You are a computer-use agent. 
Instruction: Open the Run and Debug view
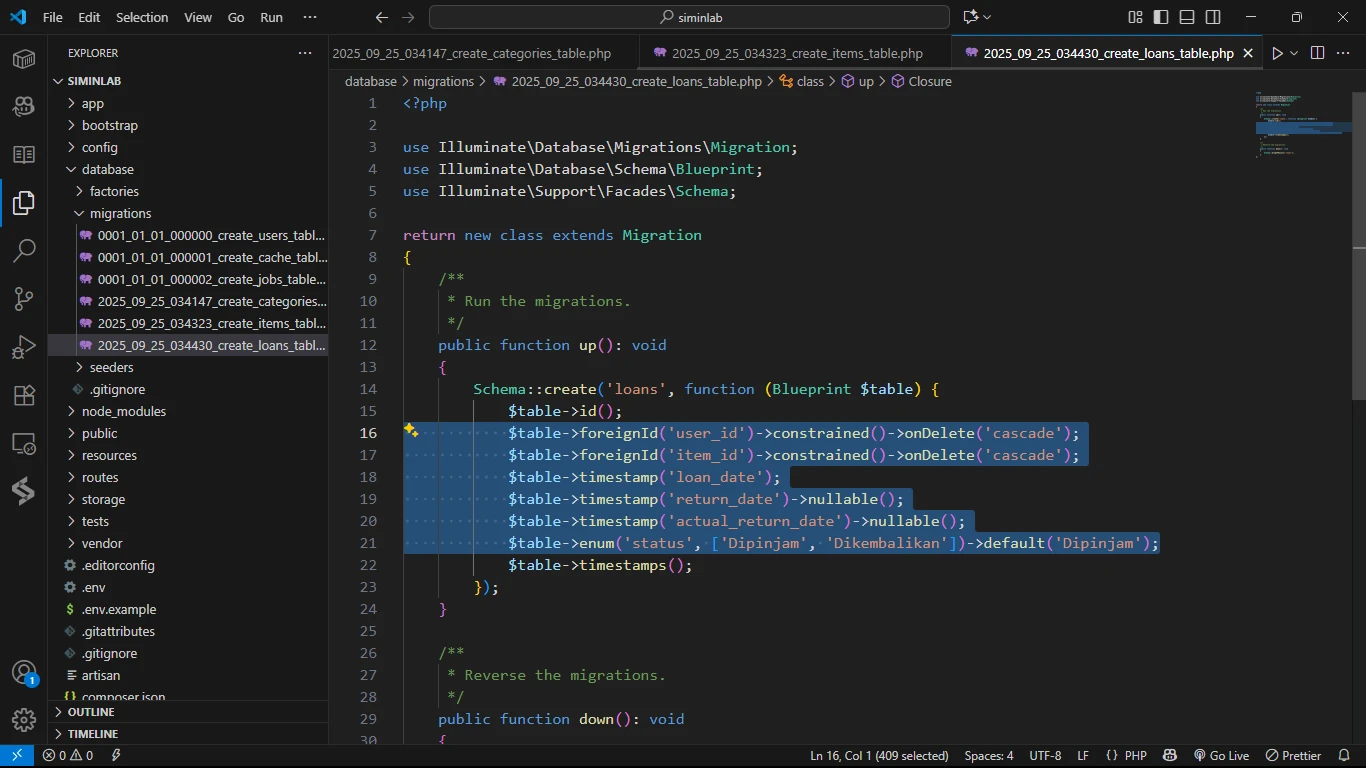[24, 347]
